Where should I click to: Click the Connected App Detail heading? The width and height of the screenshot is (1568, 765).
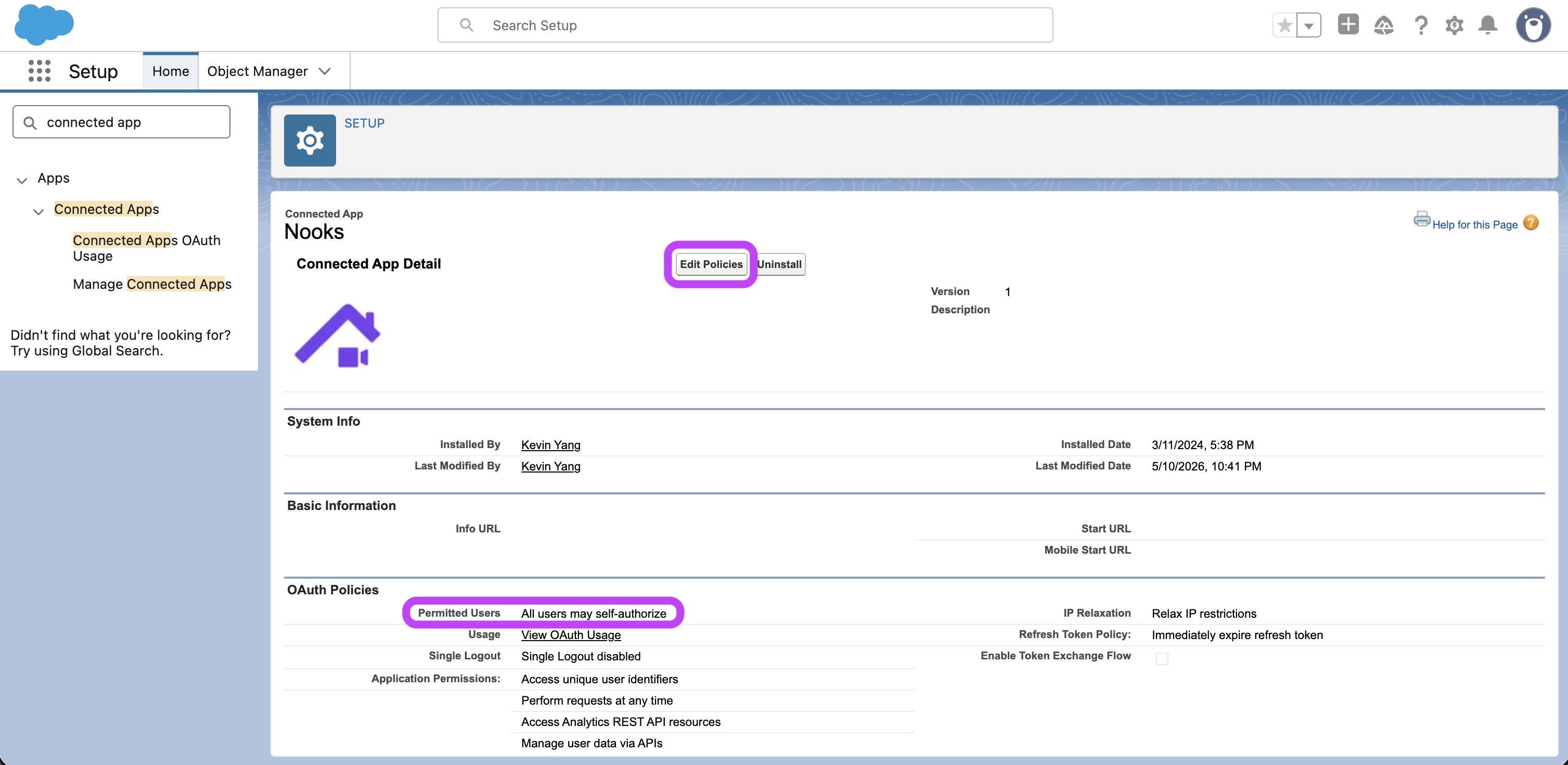tap(369, 264)
